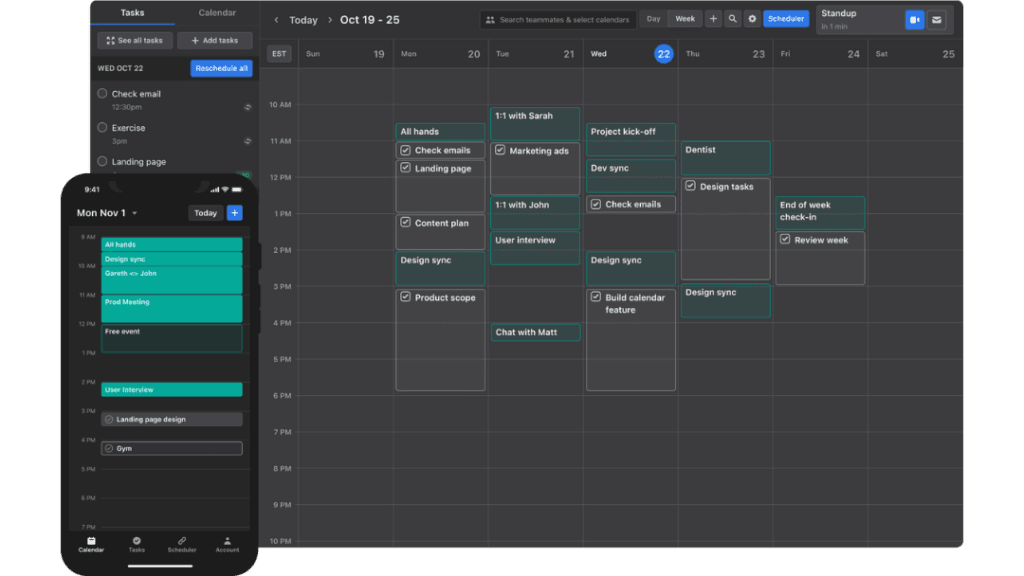
Task: Uncheck the Marketing ads task on Tuesday
Action: click(500, 151)
